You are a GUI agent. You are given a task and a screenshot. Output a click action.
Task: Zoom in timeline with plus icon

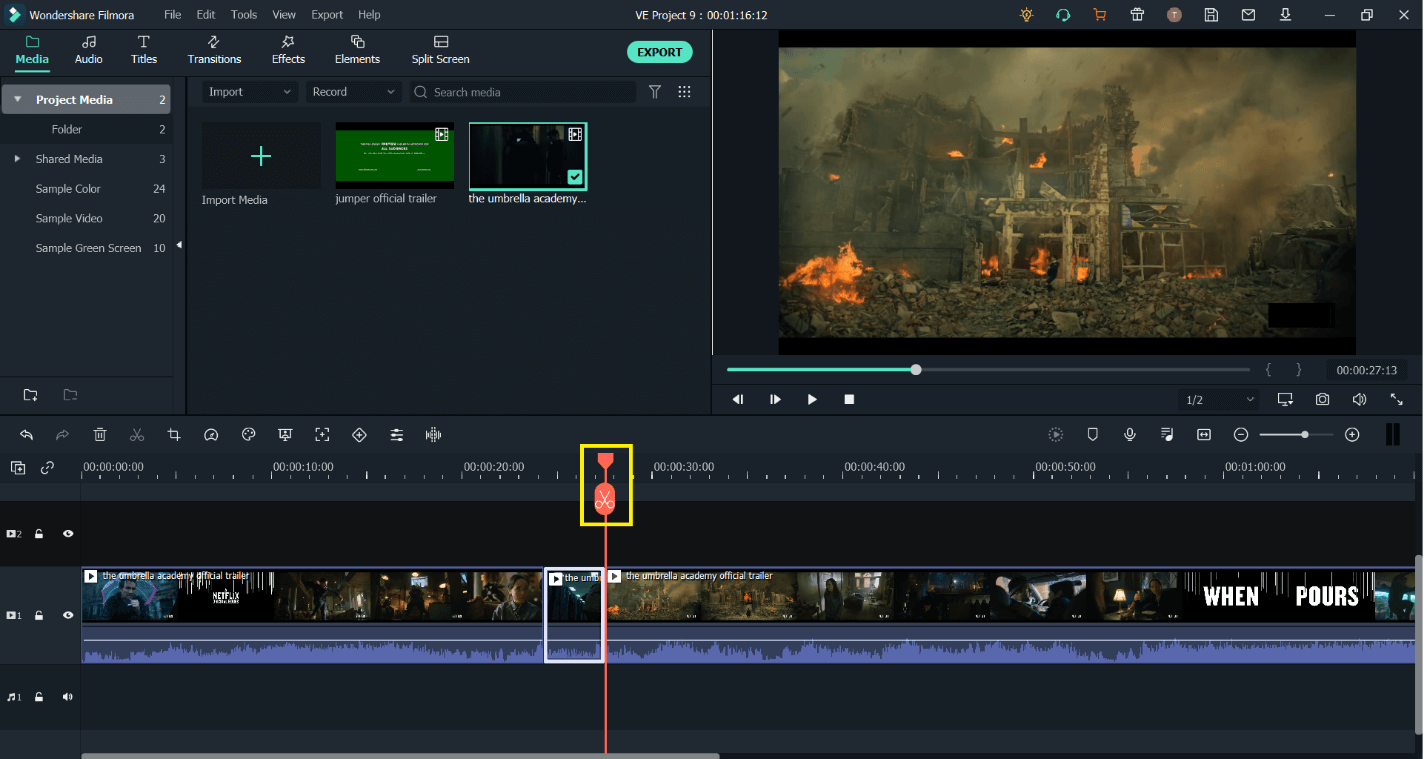coord(1352,435)
